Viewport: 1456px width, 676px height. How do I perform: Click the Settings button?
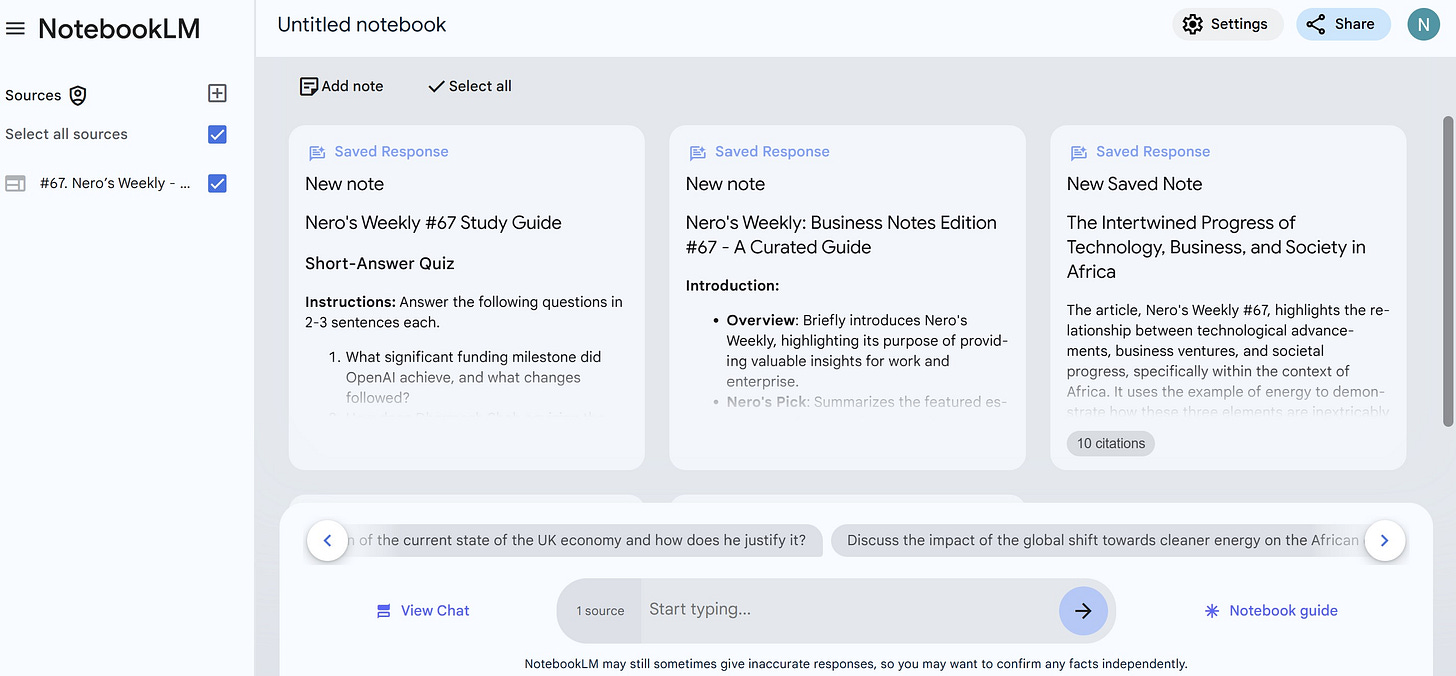coord(1227,24)
